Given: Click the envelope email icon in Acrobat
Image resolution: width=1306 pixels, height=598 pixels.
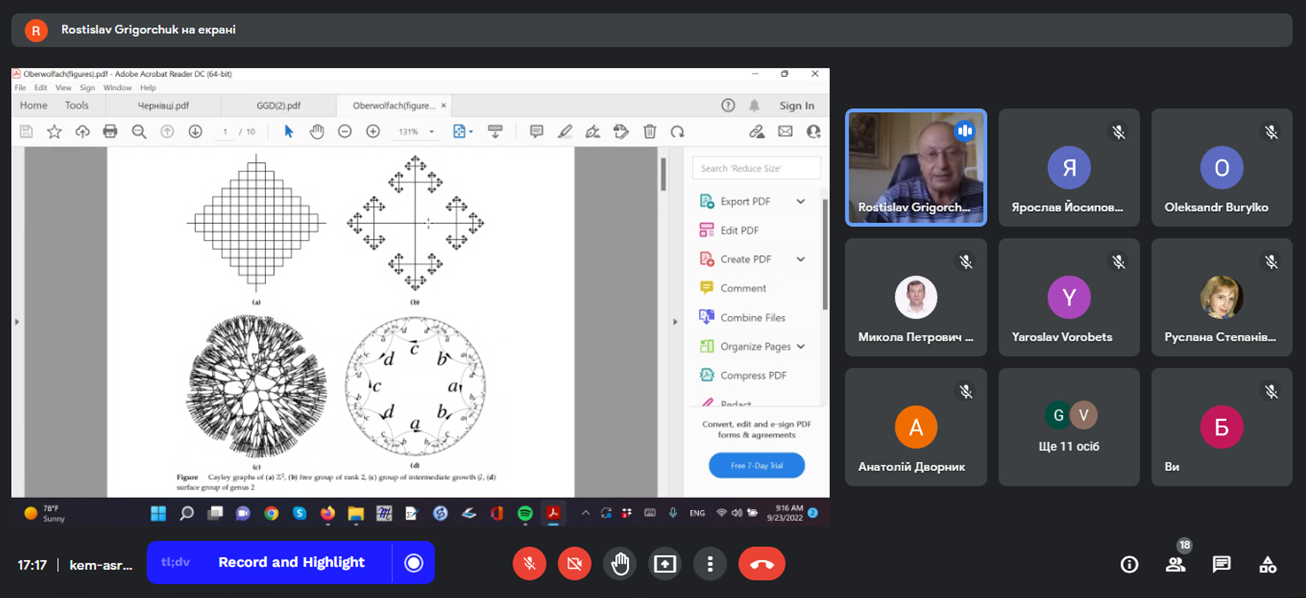Looking at the screenshot, I should click(x=785, y=131).
